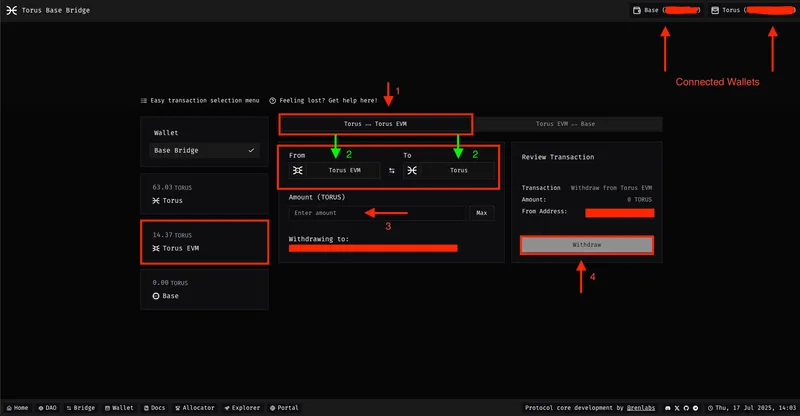Click the Enter amount input field
Viewport: 800px width, 416px height.
coord(376,213)
